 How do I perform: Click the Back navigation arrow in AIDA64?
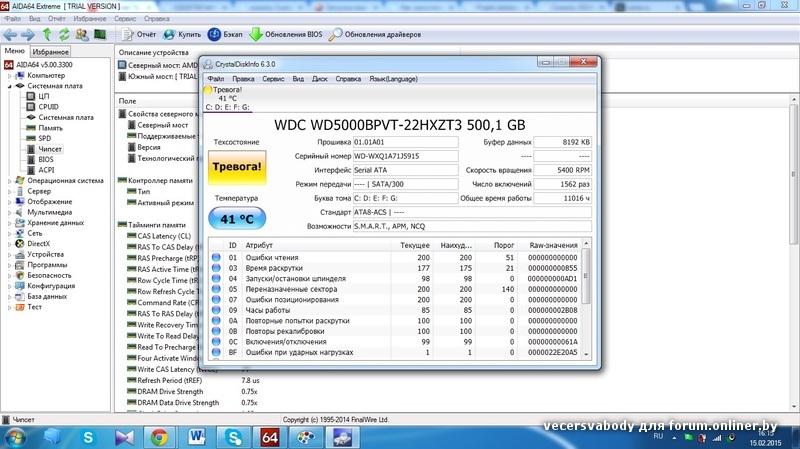[10, 34]
